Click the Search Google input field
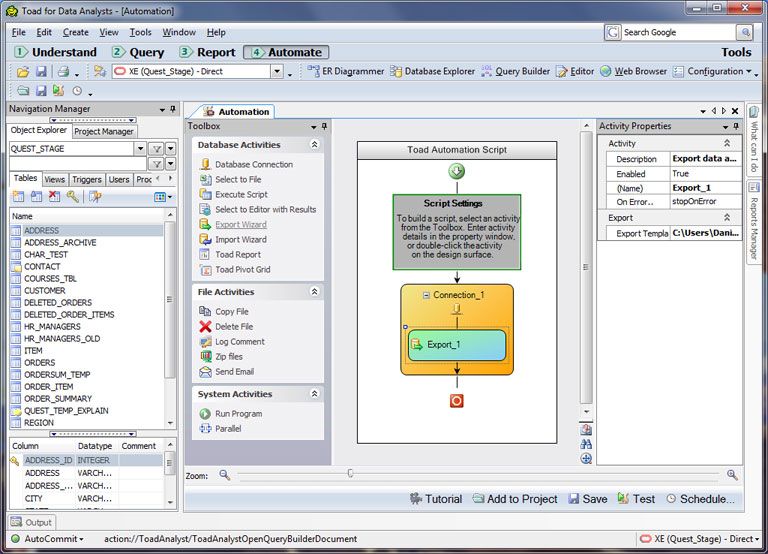The image size is (768, 554). click(x=679, y=32)
